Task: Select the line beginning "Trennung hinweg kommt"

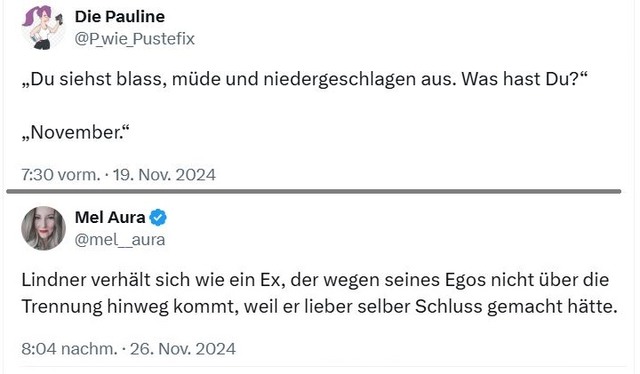Action: (319, 307)
